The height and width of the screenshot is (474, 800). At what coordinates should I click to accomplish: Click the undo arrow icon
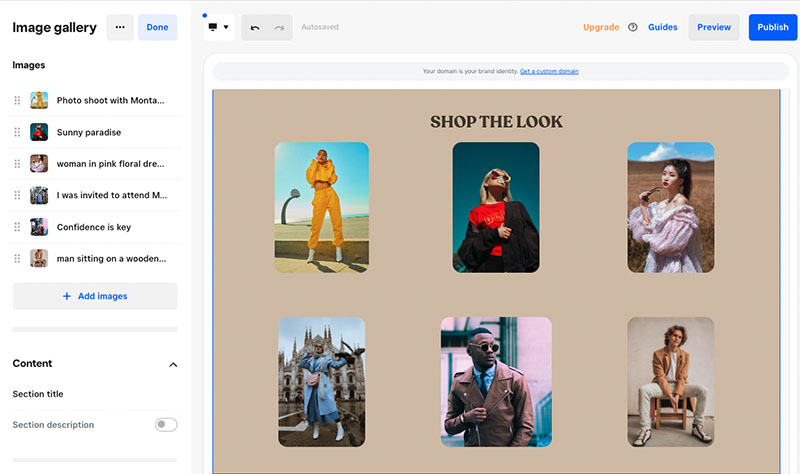tap(255, 28)
